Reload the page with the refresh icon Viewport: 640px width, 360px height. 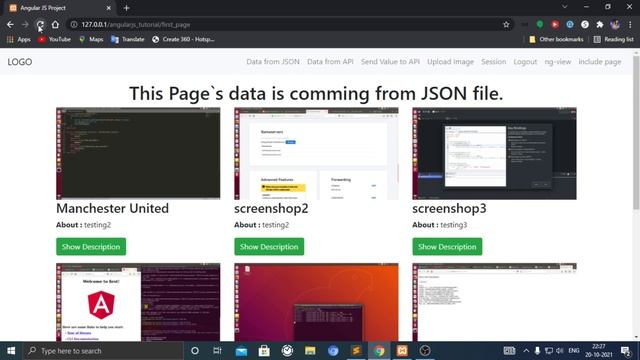pos(40,24)
